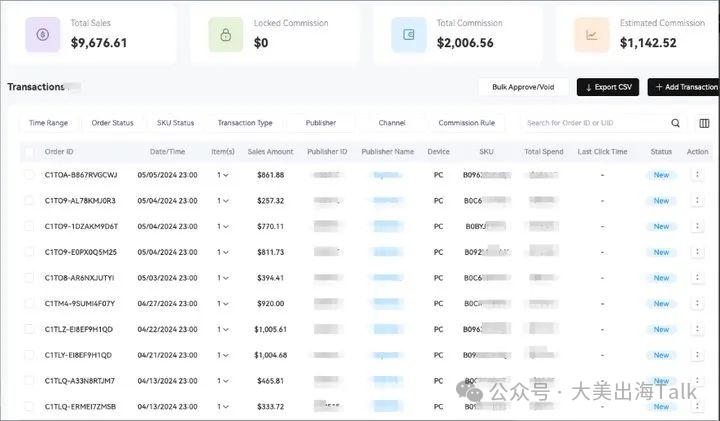Screen dimensions: 720x421
Task: Click the search magnifier icon
Action: point(675,123)
